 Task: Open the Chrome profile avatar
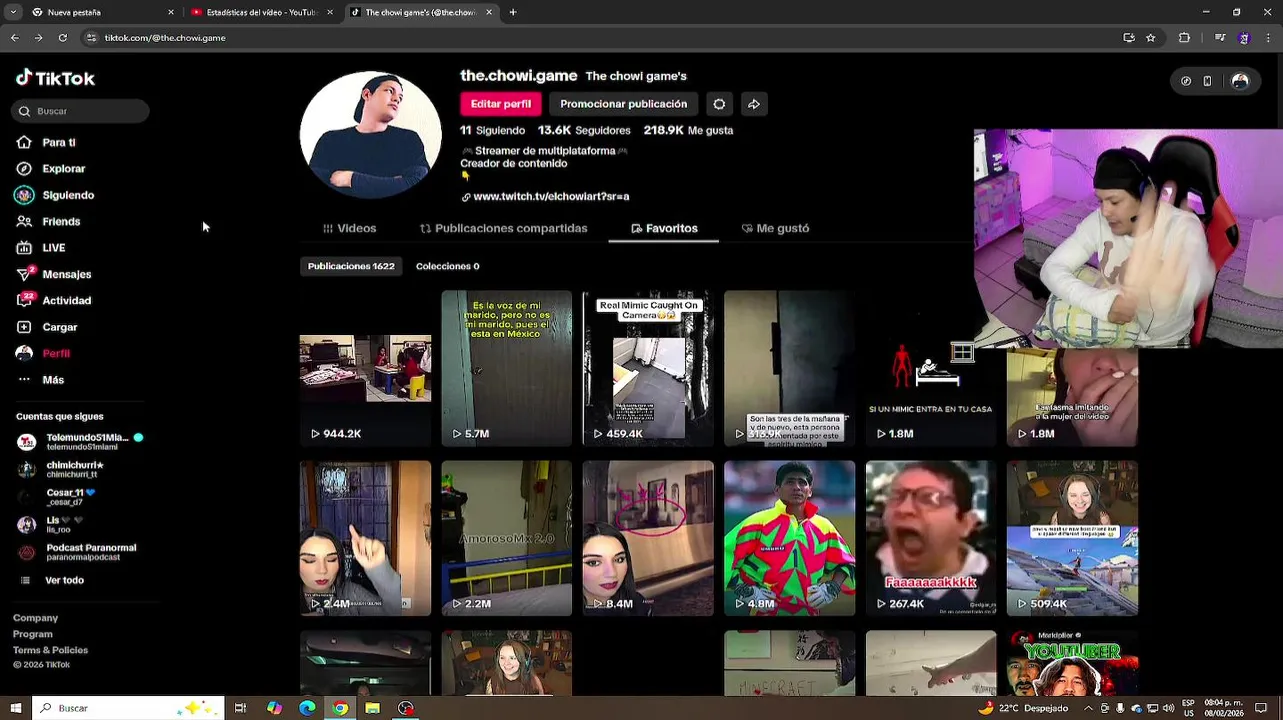[x=1243, y=38]
